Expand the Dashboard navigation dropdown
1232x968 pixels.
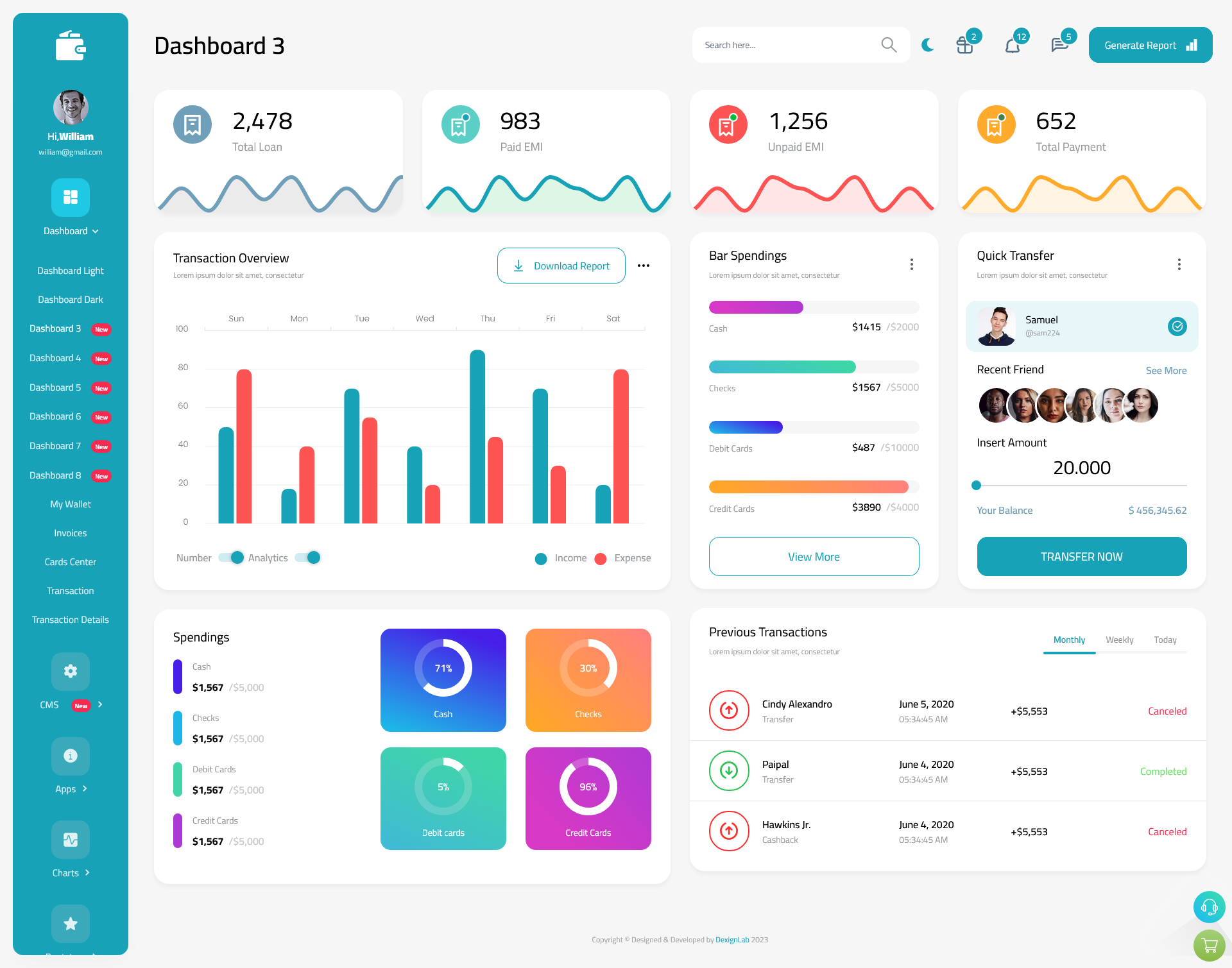(70, 232)
